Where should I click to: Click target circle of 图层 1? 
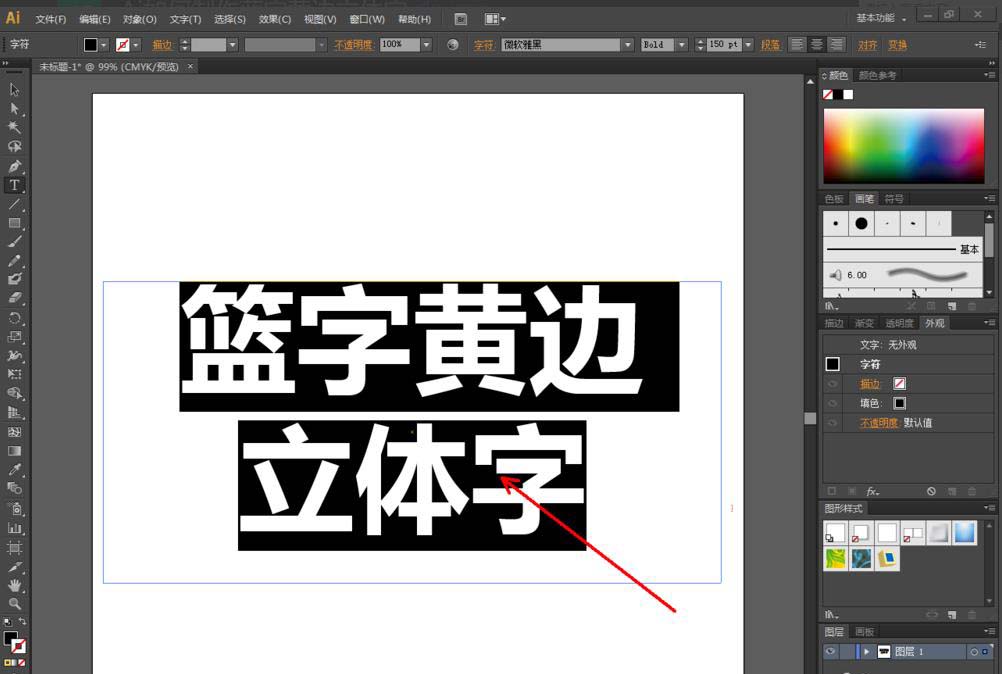tap(974, 652)
